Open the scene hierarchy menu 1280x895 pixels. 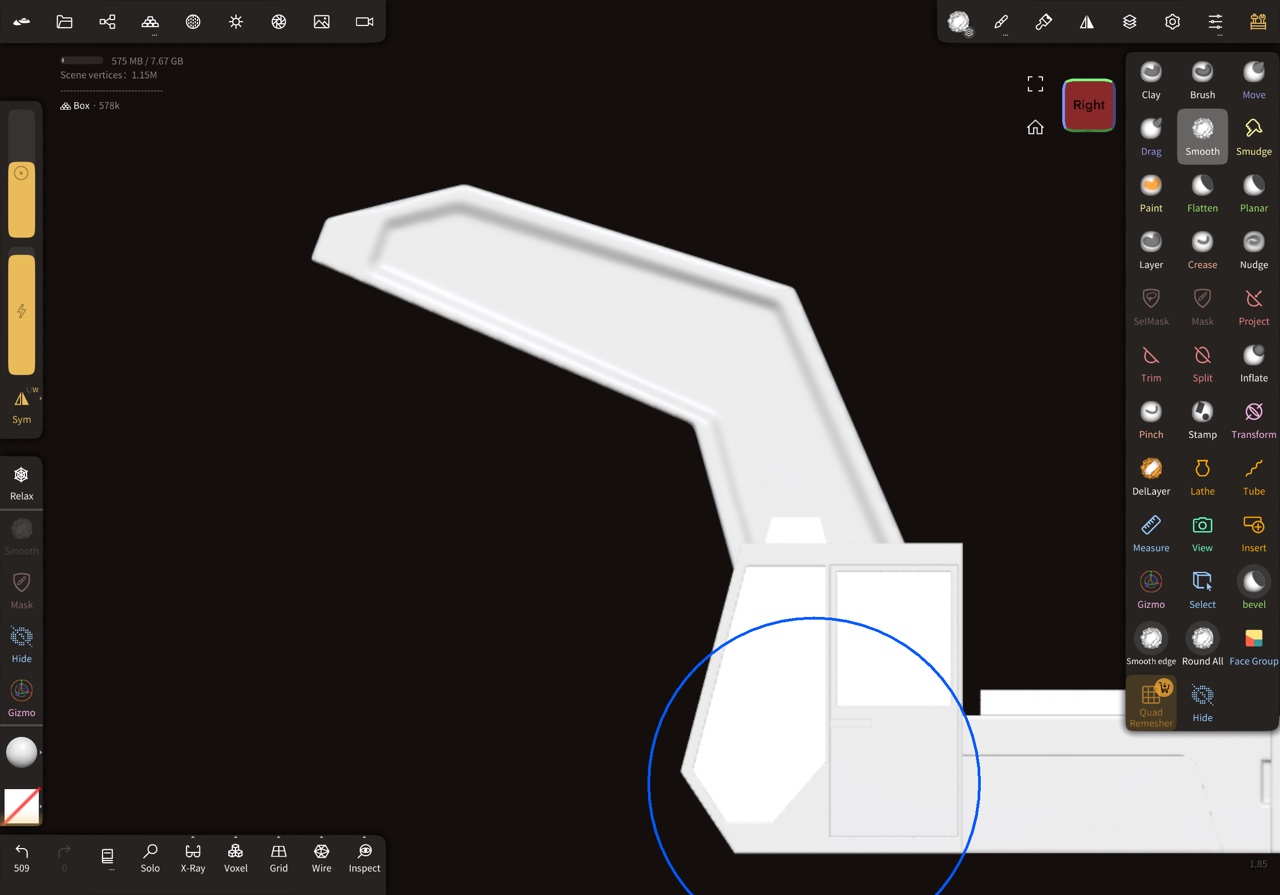(107, 21)
